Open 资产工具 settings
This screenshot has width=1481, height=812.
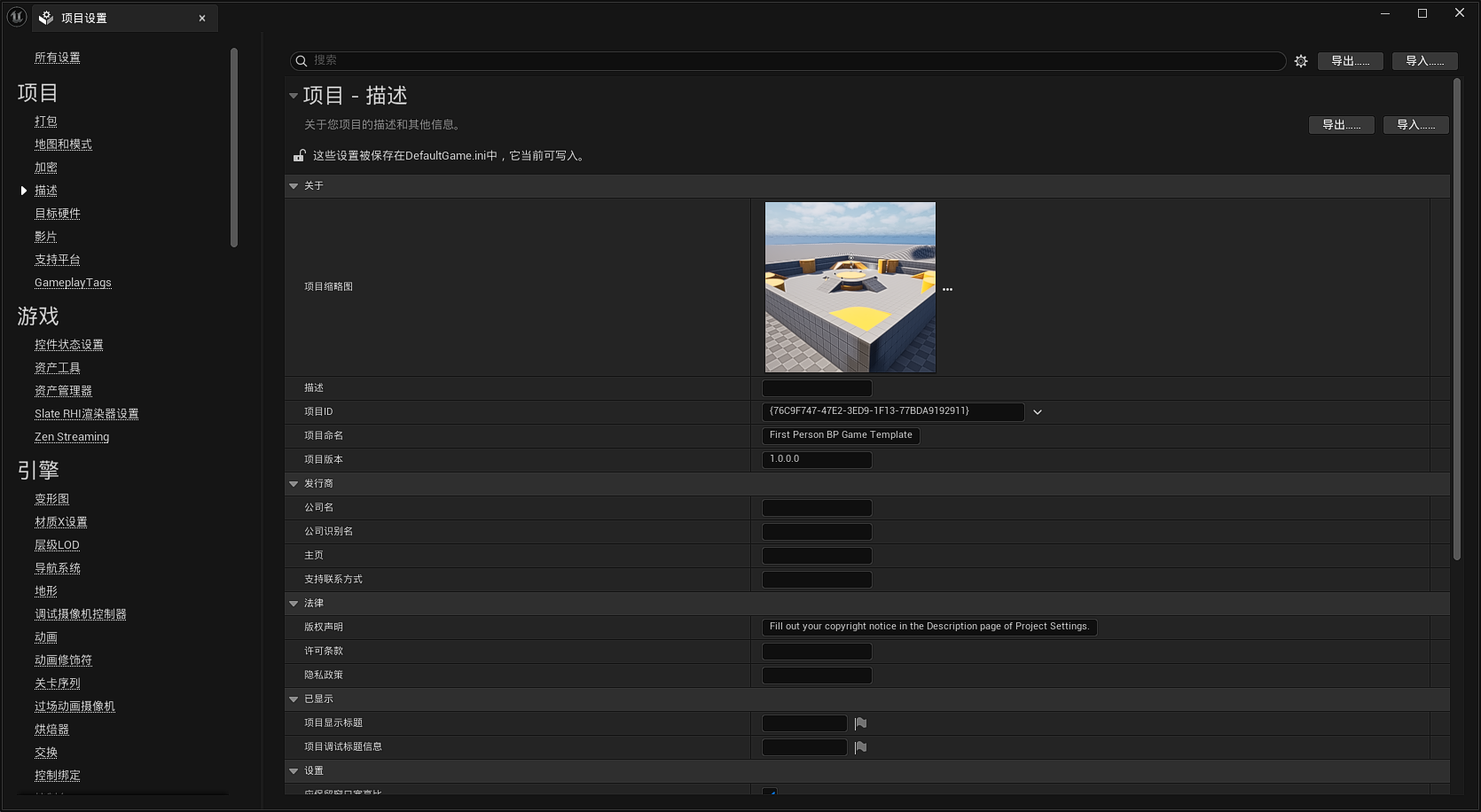(58, 368)
